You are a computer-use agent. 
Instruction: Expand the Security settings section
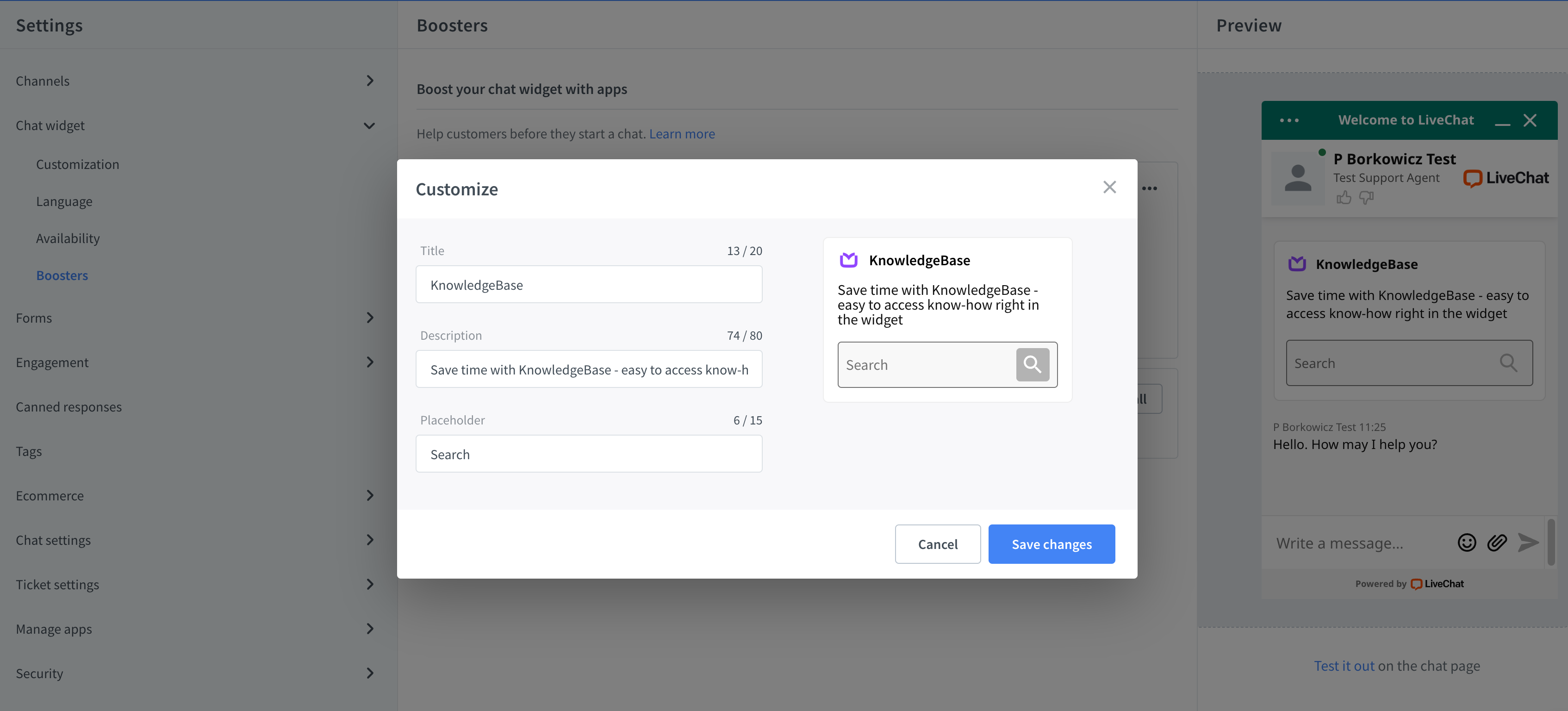(x=369, y=673)
